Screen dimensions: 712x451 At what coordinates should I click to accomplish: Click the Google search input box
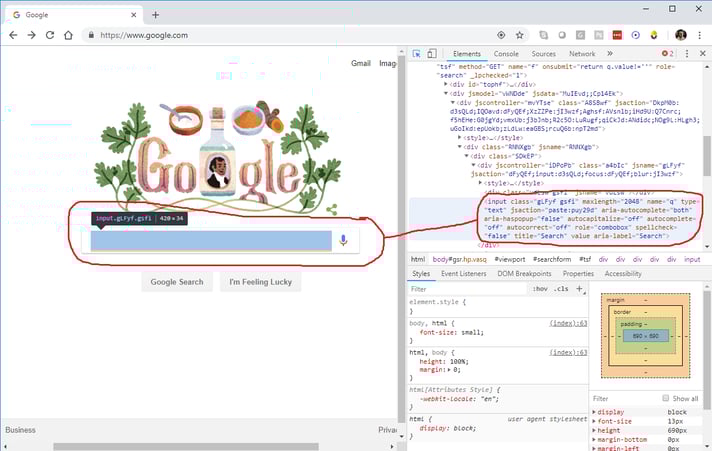pos(211,240)
